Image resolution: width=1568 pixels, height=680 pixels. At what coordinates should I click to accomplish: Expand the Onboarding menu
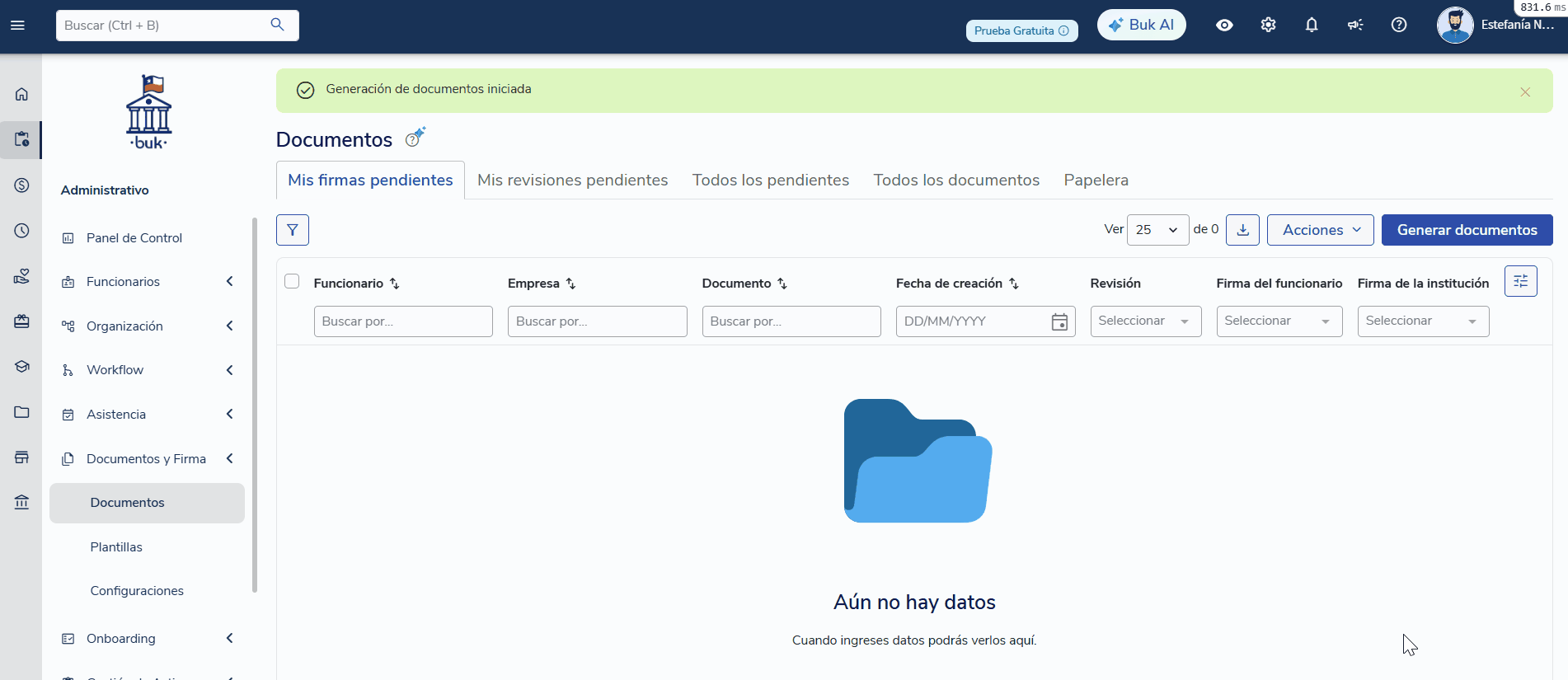tap(148, 639)
